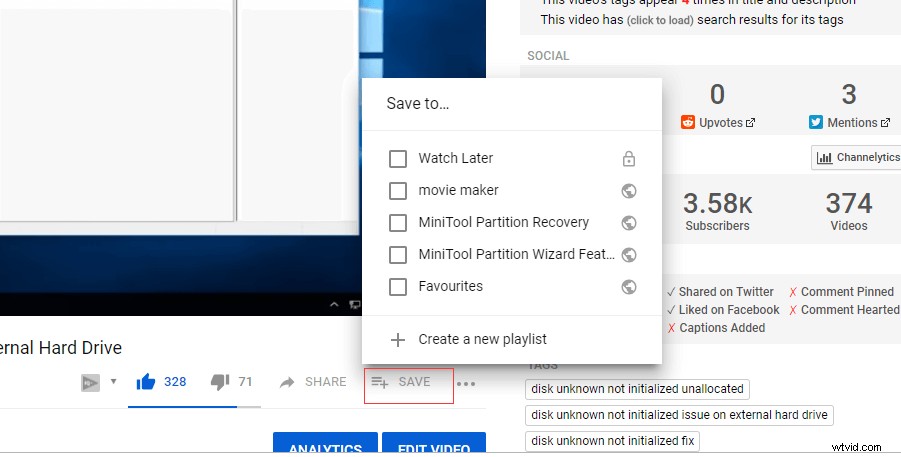Click the lock icon beside Watch Later
The image size is (901, 457).
pos(629,159)
